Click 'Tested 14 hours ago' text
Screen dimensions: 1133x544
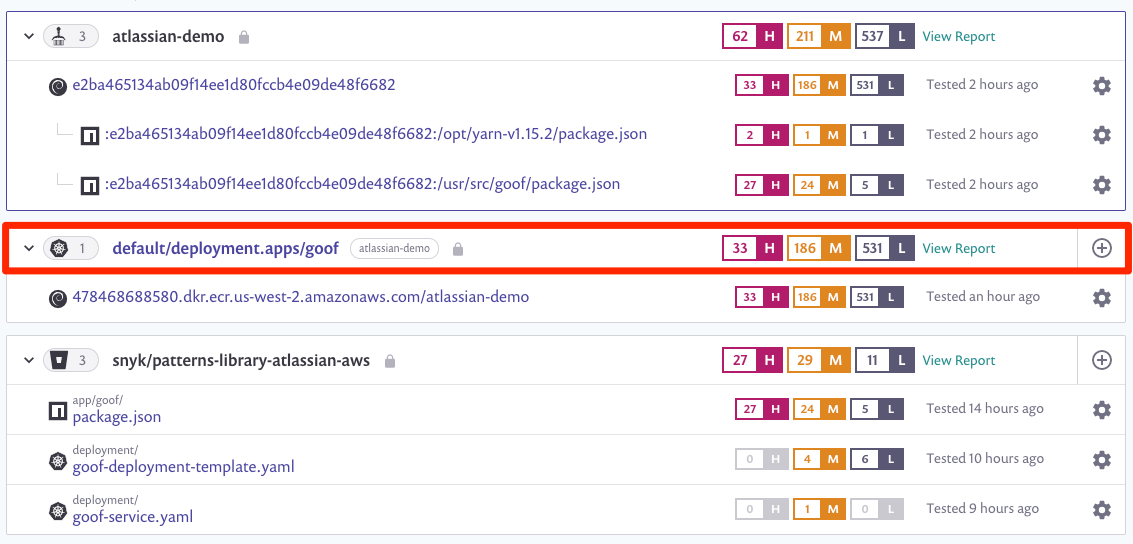pyautogui.click(x=986, y=409)
